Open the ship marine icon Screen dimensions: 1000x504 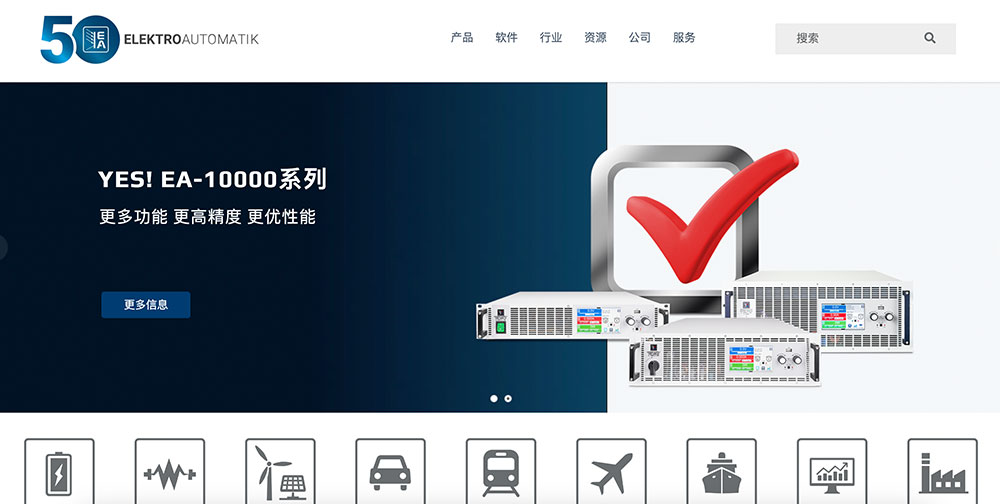(x=721, y=471)
